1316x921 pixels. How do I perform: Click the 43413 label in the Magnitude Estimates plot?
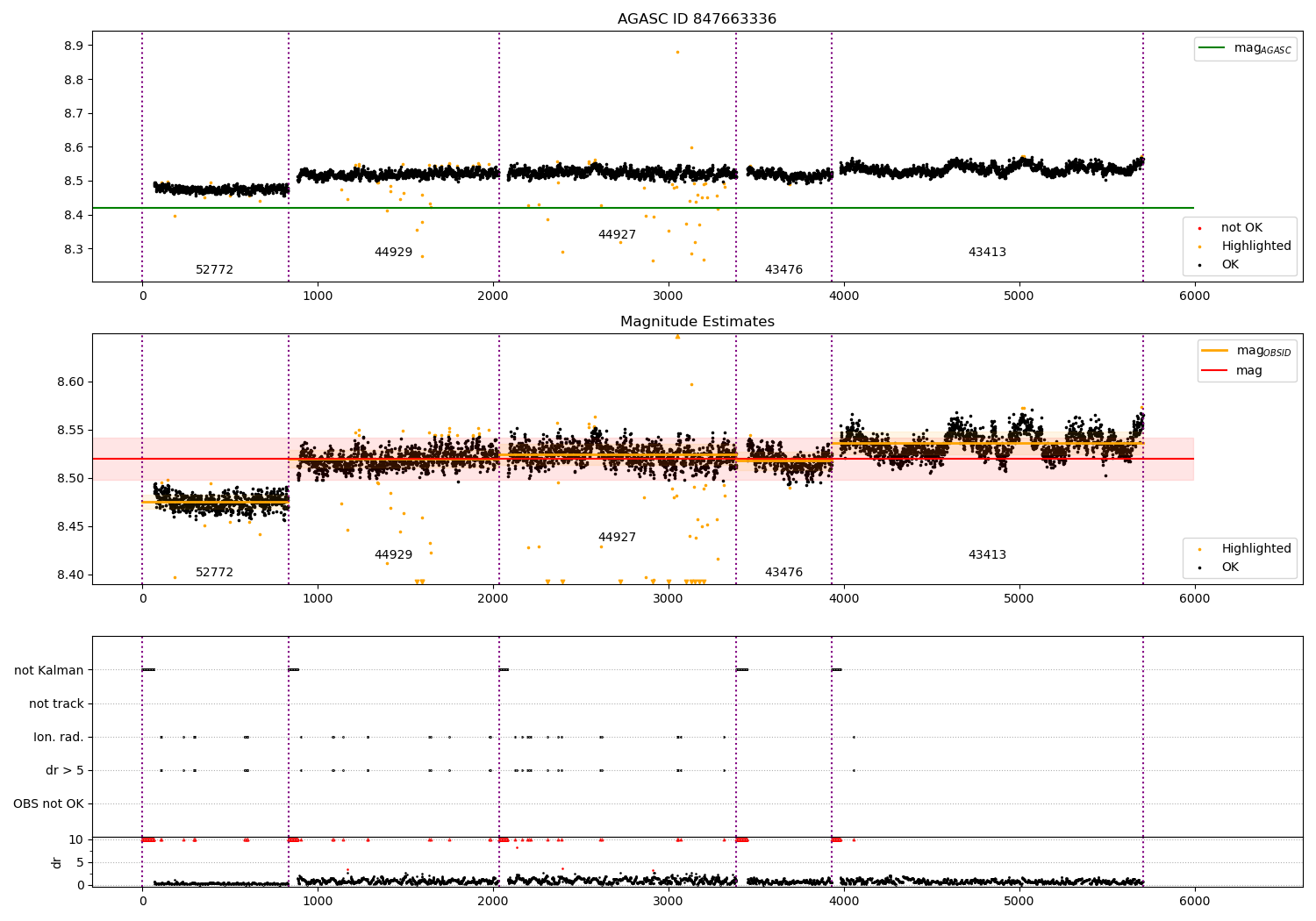[x=987, y=555]
